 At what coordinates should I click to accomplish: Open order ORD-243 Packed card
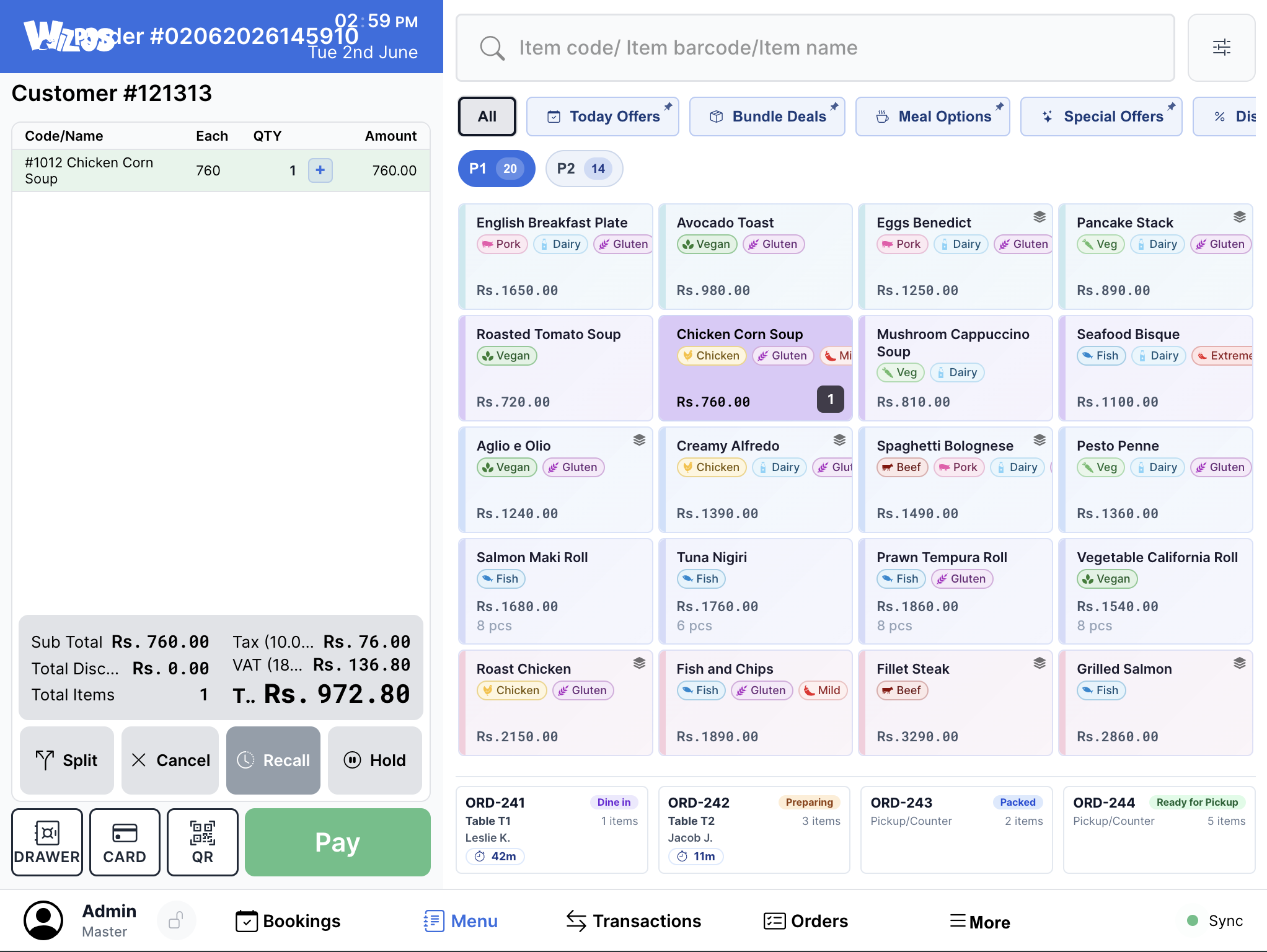tap(956, 830)
